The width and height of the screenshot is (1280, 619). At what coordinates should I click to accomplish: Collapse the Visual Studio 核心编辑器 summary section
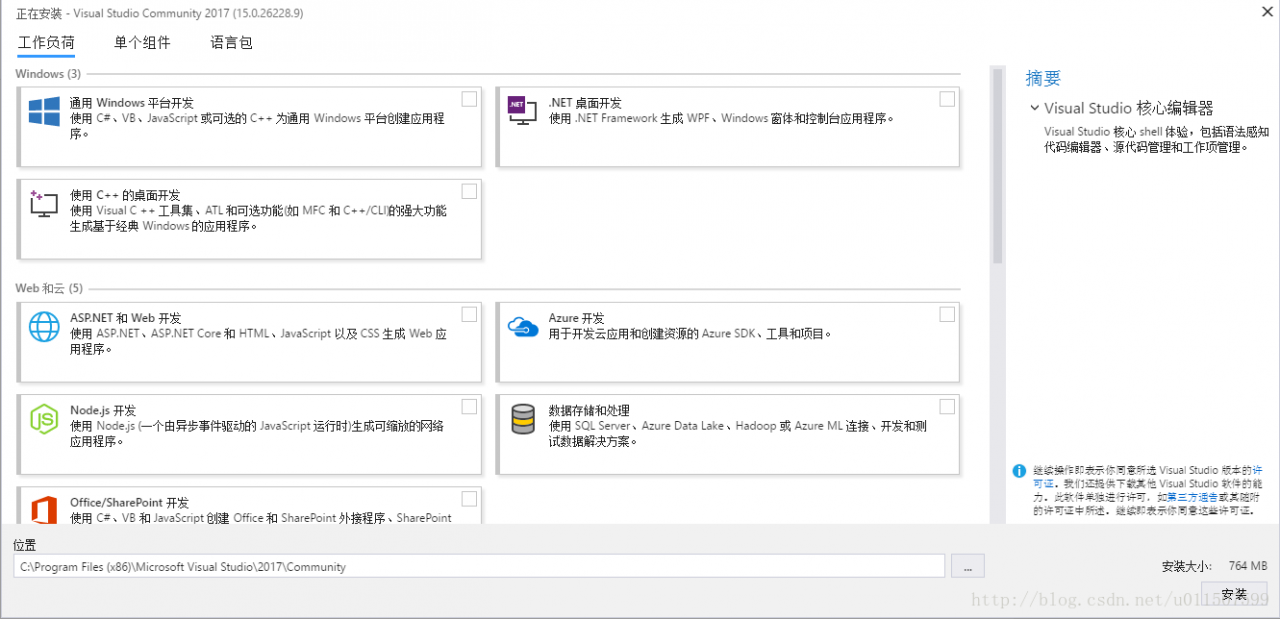[x=1034, y=108]
